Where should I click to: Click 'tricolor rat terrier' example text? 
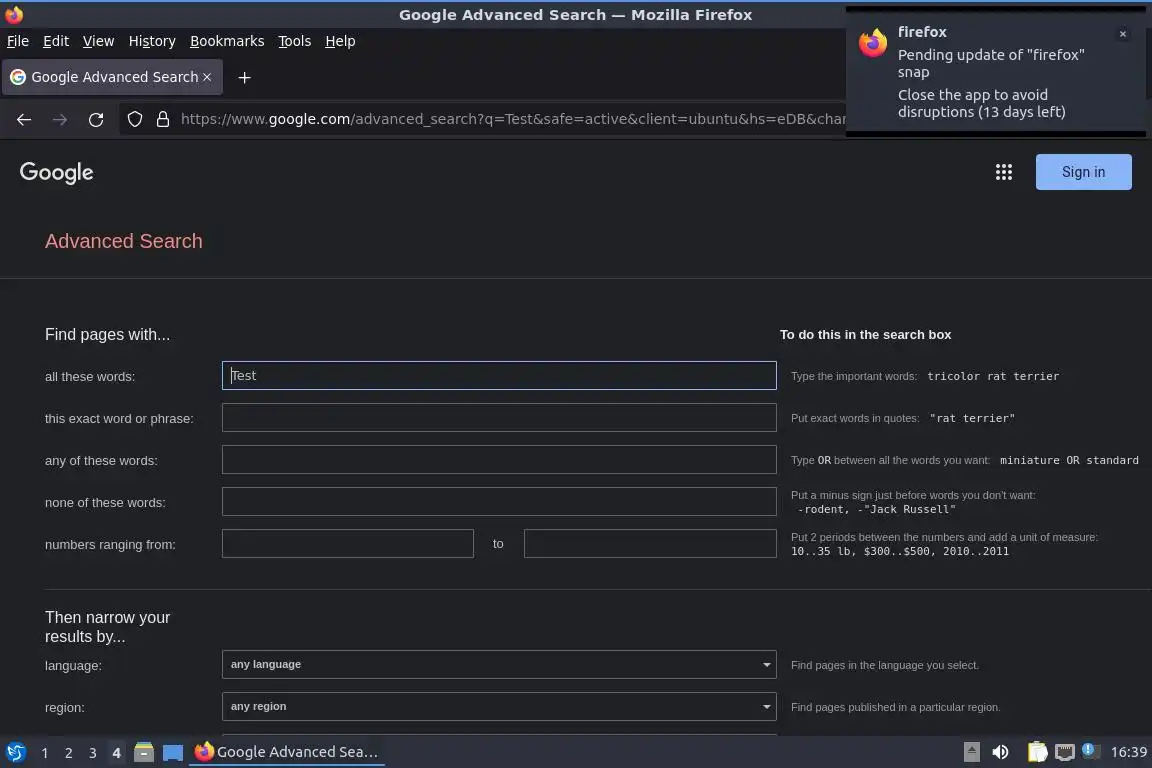[993, 376]
